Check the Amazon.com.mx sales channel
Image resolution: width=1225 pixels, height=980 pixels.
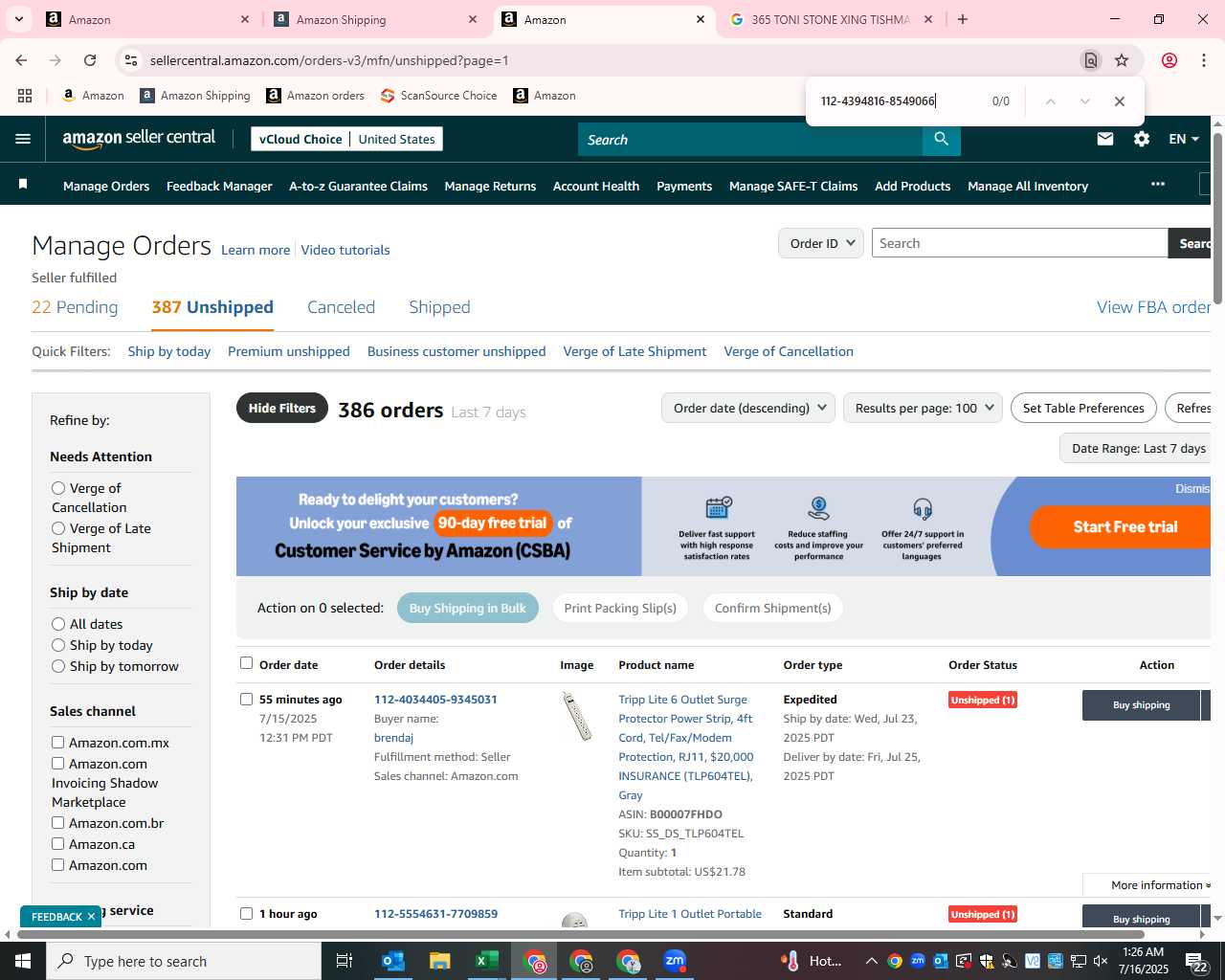pos(57,743)
